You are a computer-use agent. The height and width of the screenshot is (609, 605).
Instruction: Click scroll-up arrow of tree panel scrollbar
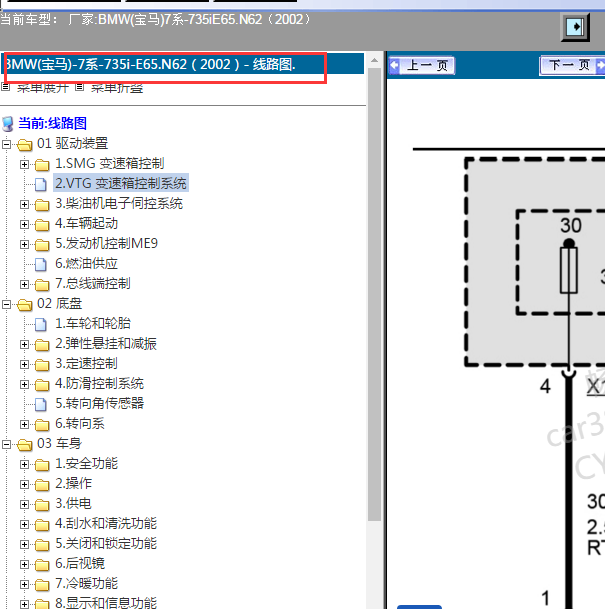click(x=374, y=60)
